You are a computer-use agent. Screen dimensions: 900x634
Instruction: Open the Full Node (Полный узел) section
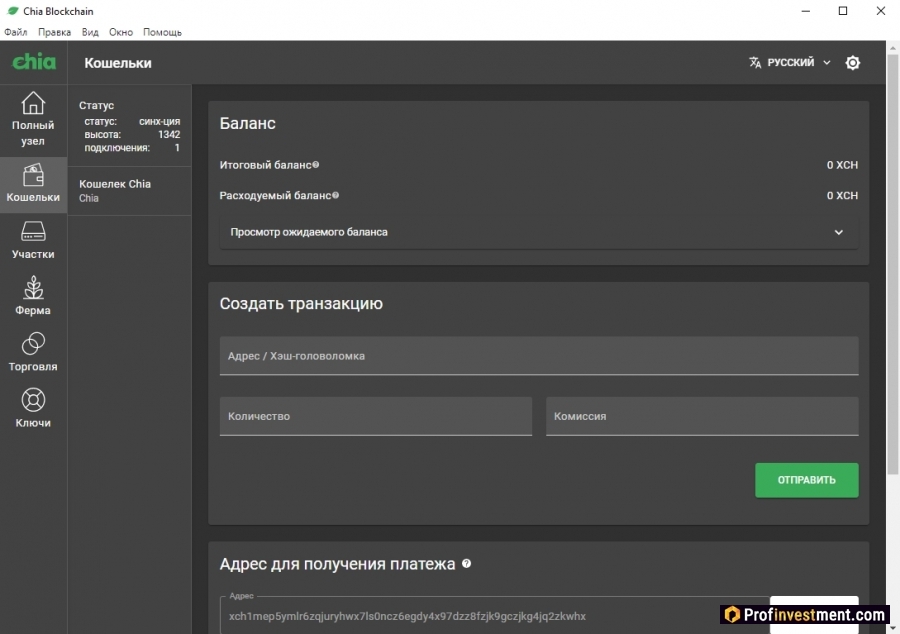pyautogui.click(x=33, y=119)
